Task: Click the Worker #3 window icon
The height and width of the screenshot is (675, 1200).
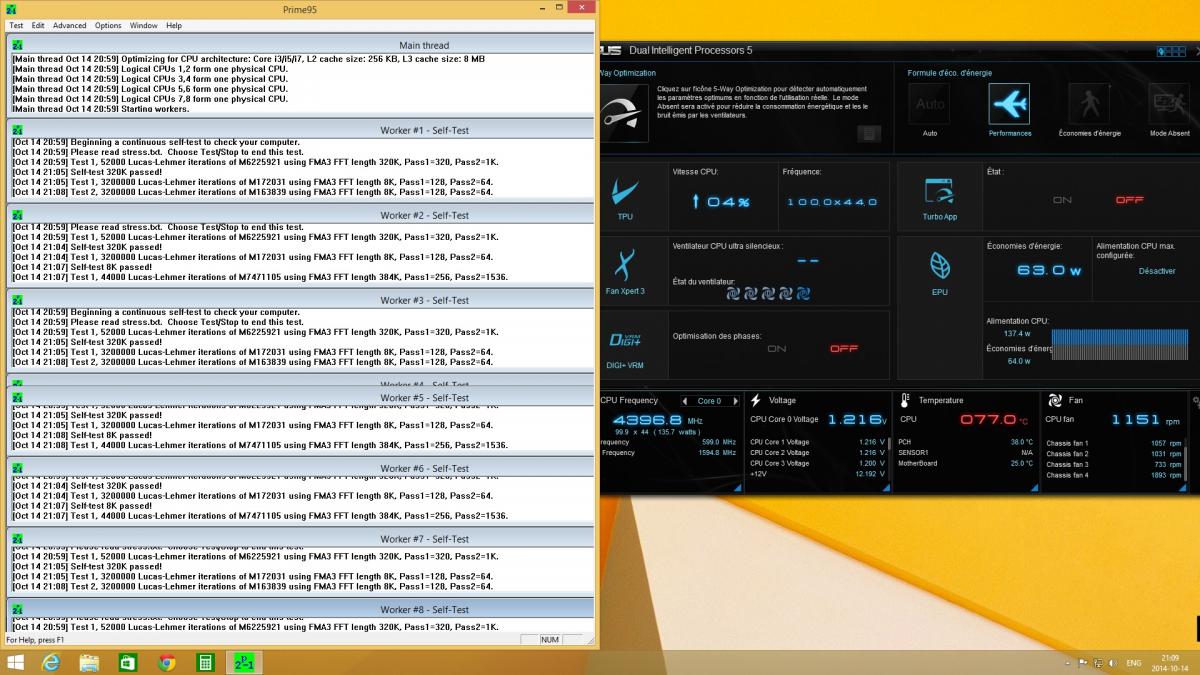Action: (17, 300)
